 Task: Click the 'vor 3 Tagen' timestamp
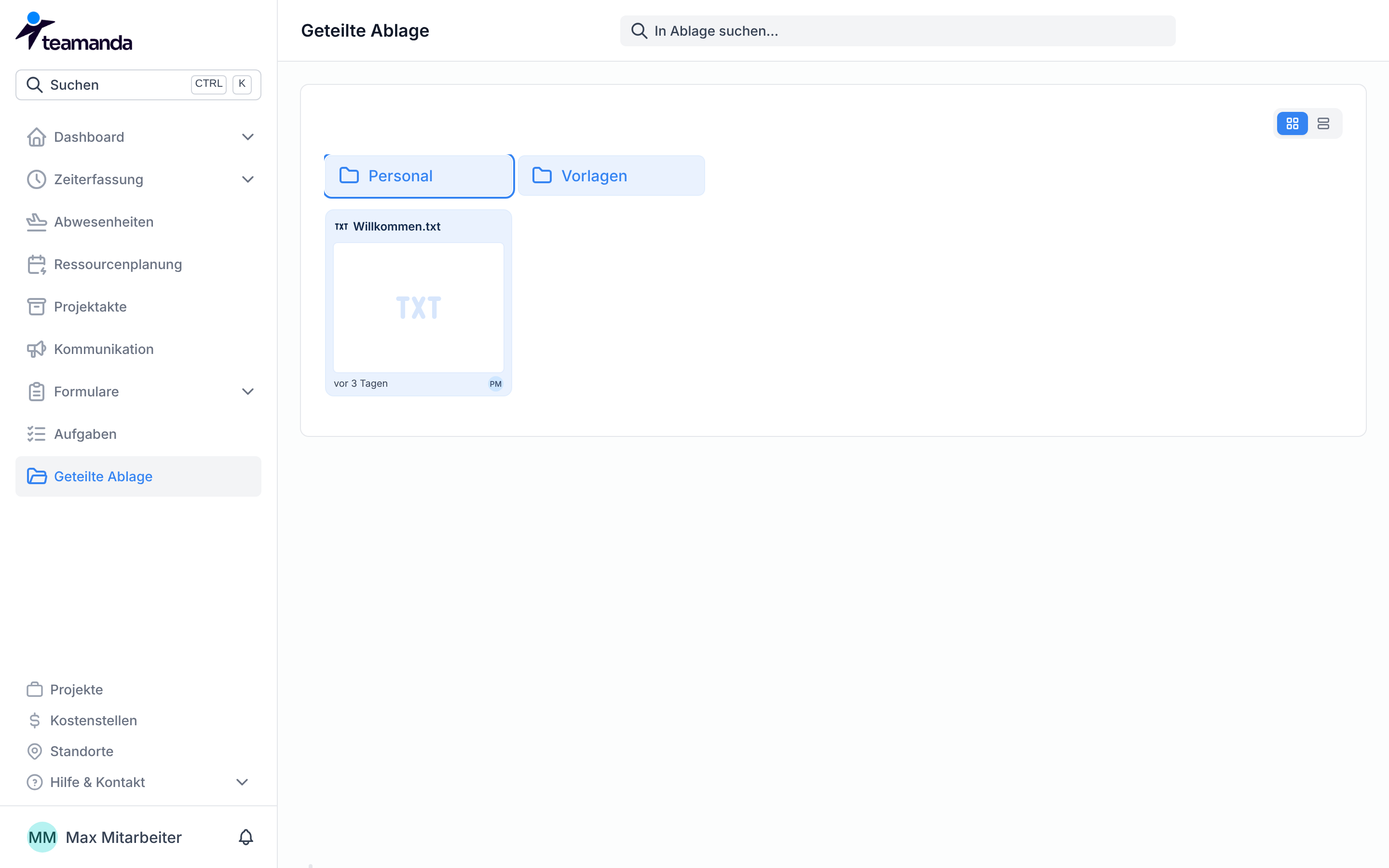(360, 383)
